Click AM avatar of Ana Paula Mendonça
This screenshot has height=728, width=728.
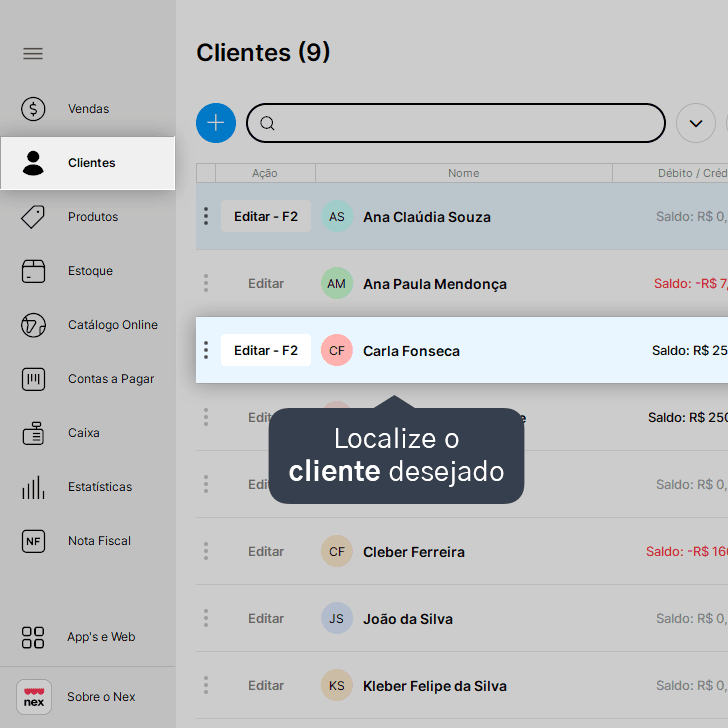coord(337,283)
